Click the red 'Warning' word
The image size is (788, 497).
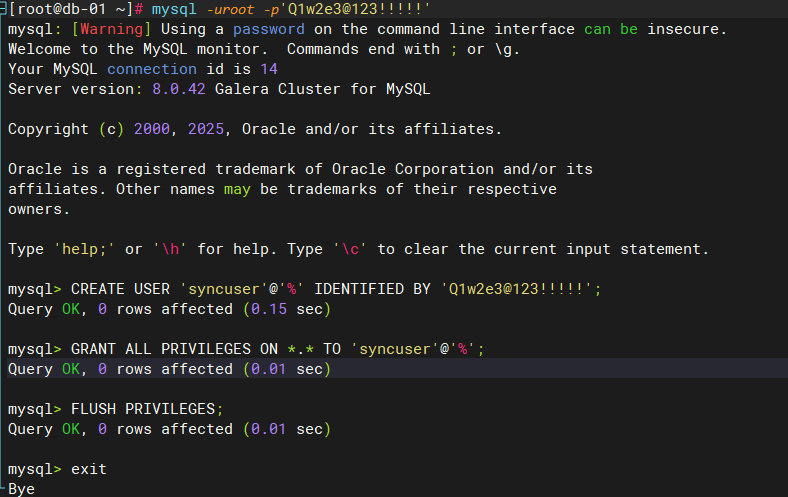[112, 29]
